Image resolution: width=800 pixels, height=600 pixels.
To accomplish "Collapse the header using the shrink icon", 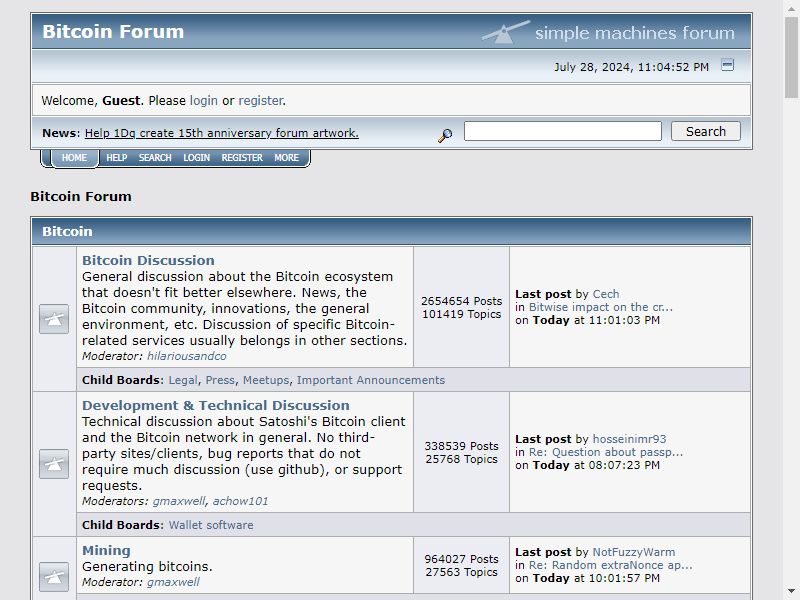I will coord(727,65).
